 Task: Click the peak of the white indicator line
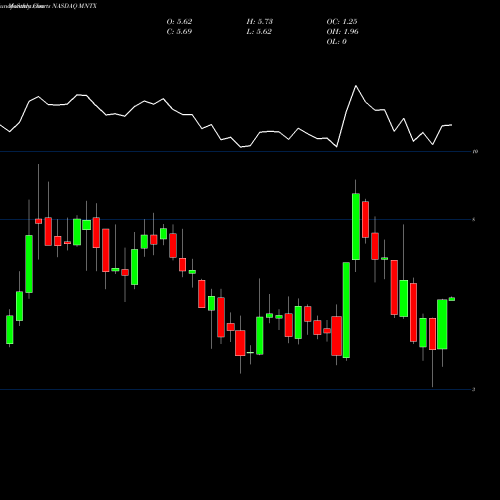coord(356,86)
